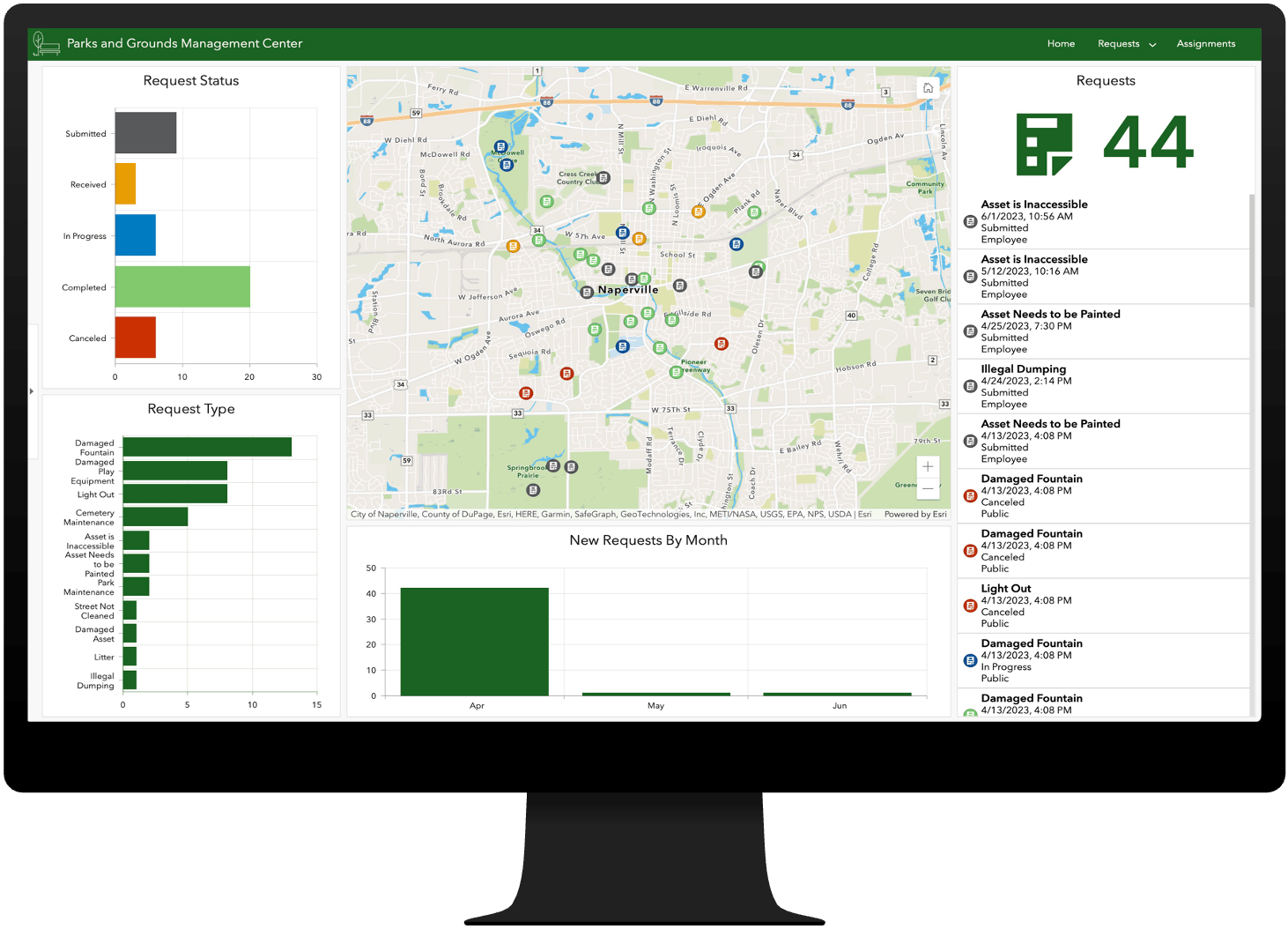1288x929 pixels.
Task: Click the red canceled icon next to Light Out
Action: (x=968, y=605)
